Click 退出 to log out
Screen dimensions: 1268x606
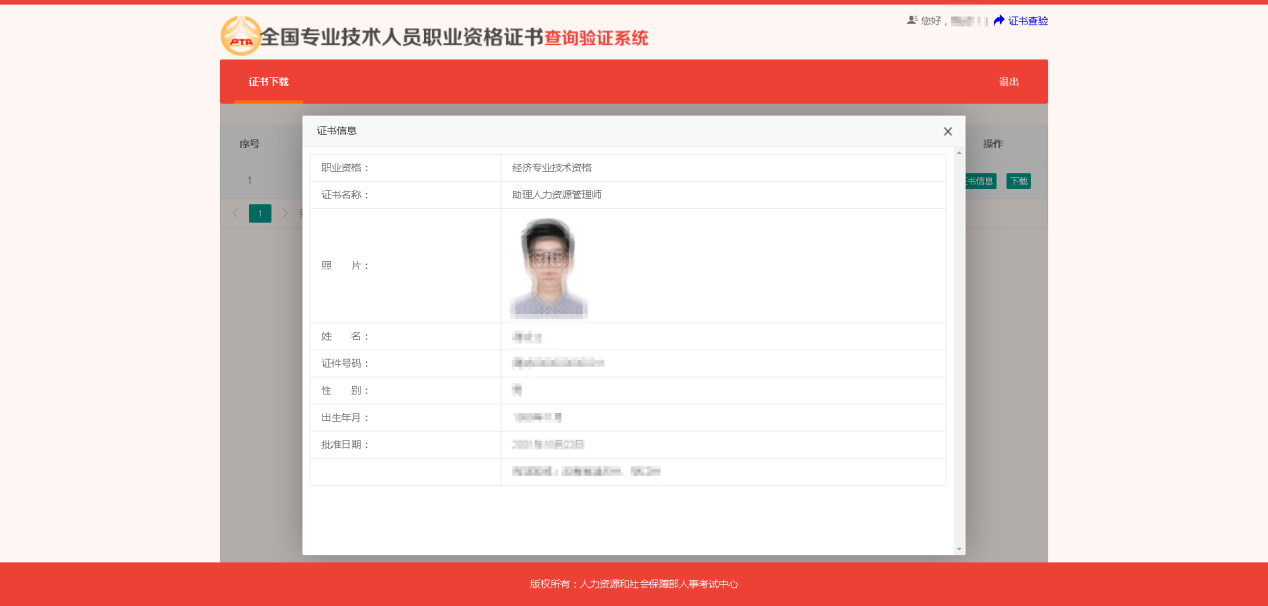click(x=1010, y=81)
